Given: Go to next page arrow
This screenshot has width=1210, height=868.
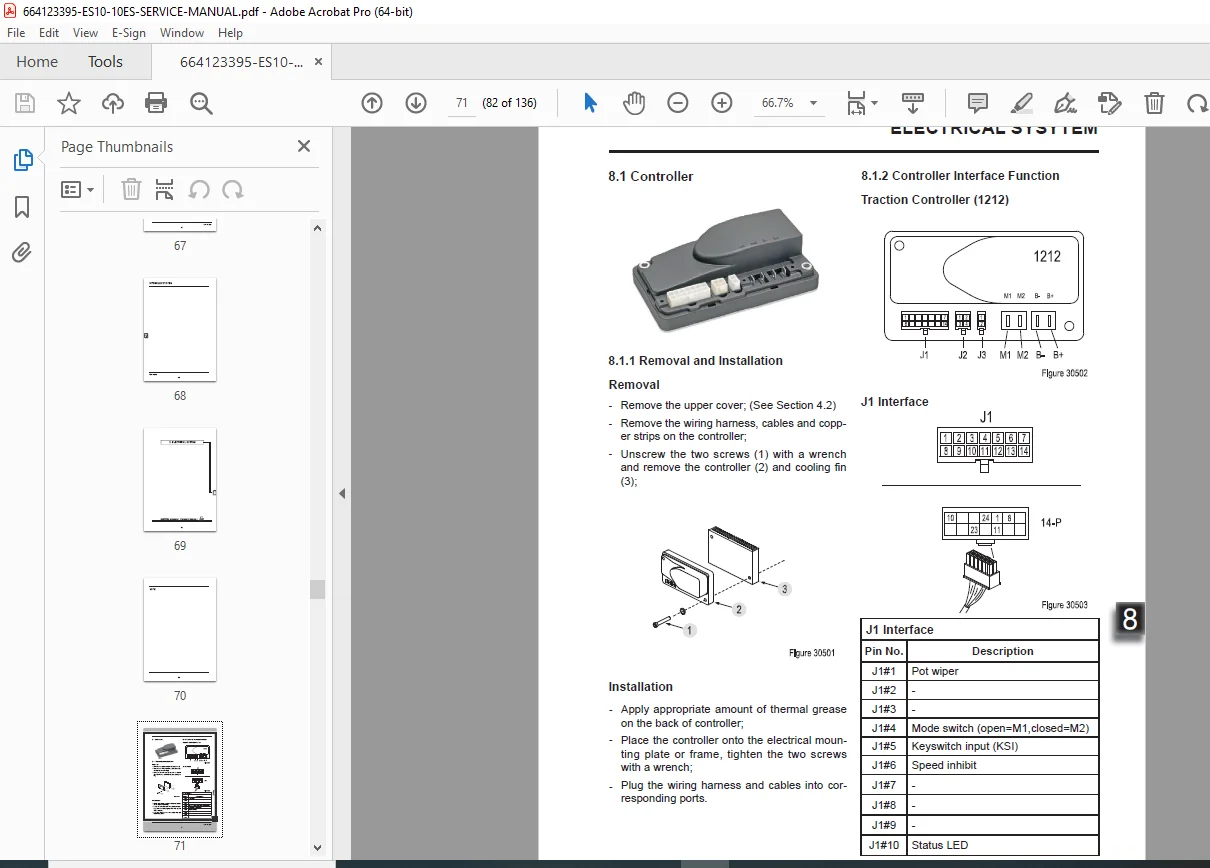Looking at the screenshot, I should tap(416, 102).
